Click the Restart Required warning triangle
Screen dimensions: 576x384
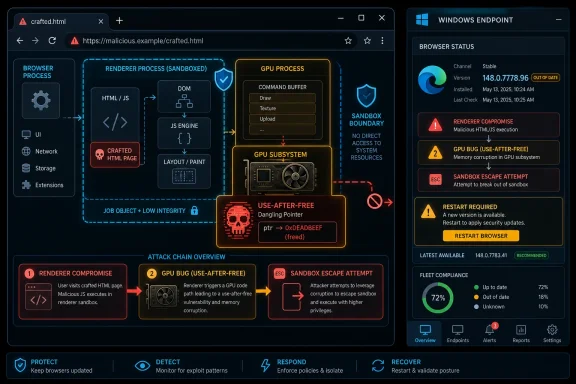click(x=428, y=212)
